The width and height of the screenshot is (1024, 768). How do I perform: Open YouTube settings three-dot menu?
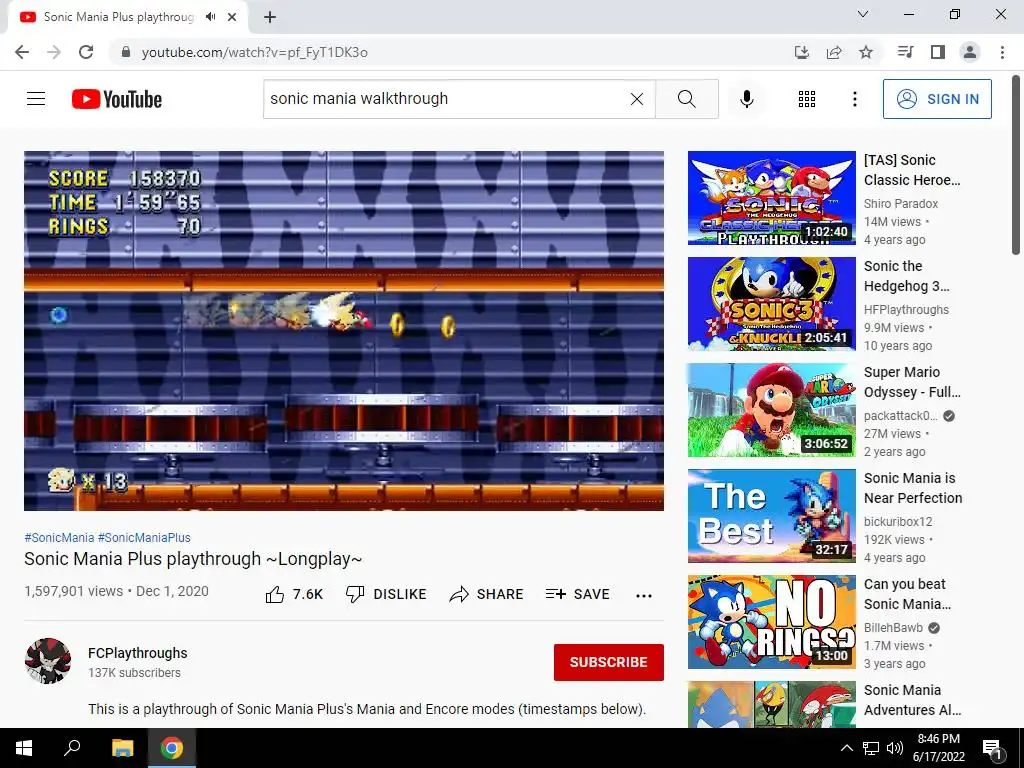tap(855, 99)
